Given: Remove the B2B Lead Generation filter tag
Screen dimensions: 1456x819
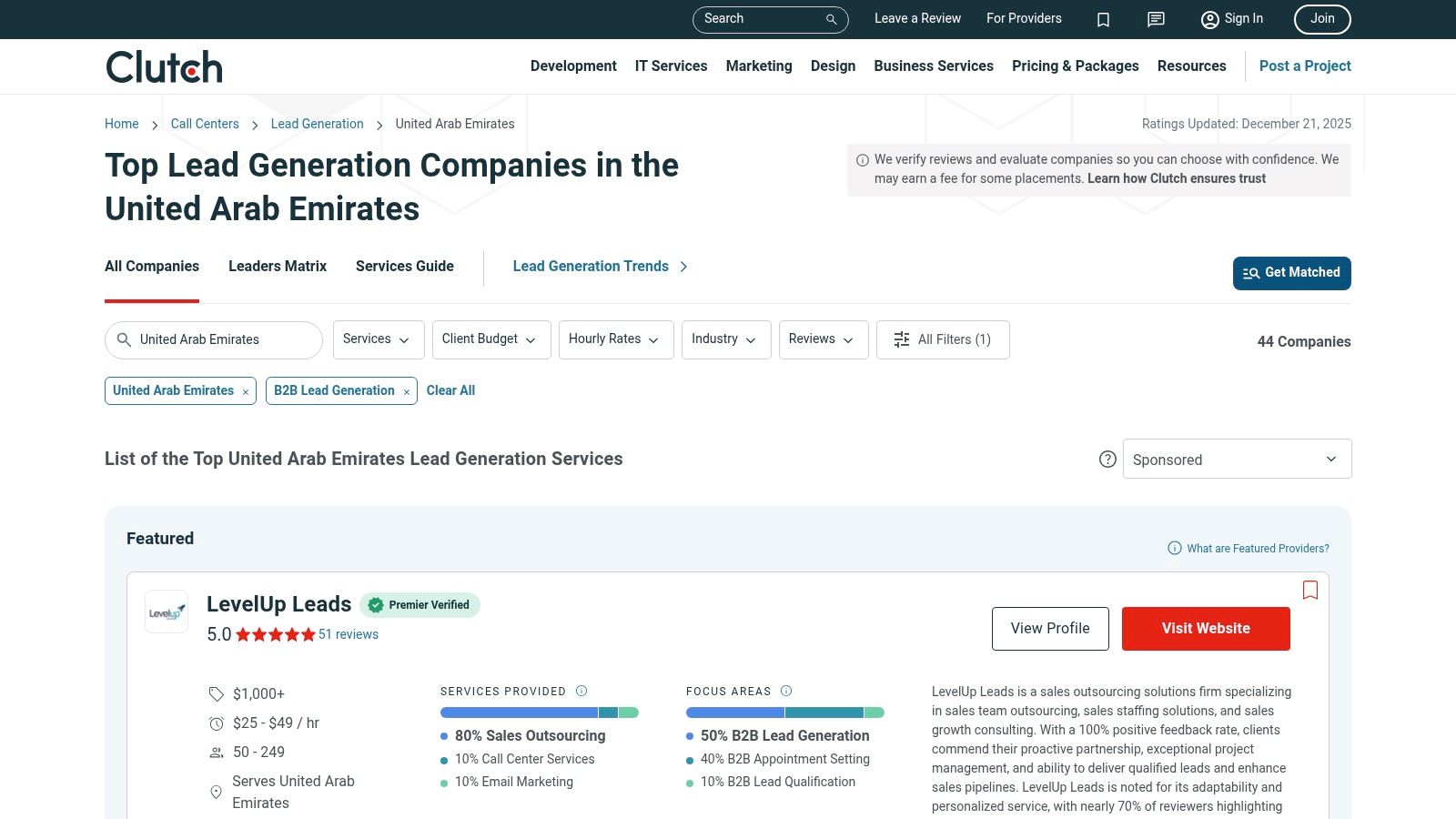Looking at the screenshot, I should [x=406, y=391].
